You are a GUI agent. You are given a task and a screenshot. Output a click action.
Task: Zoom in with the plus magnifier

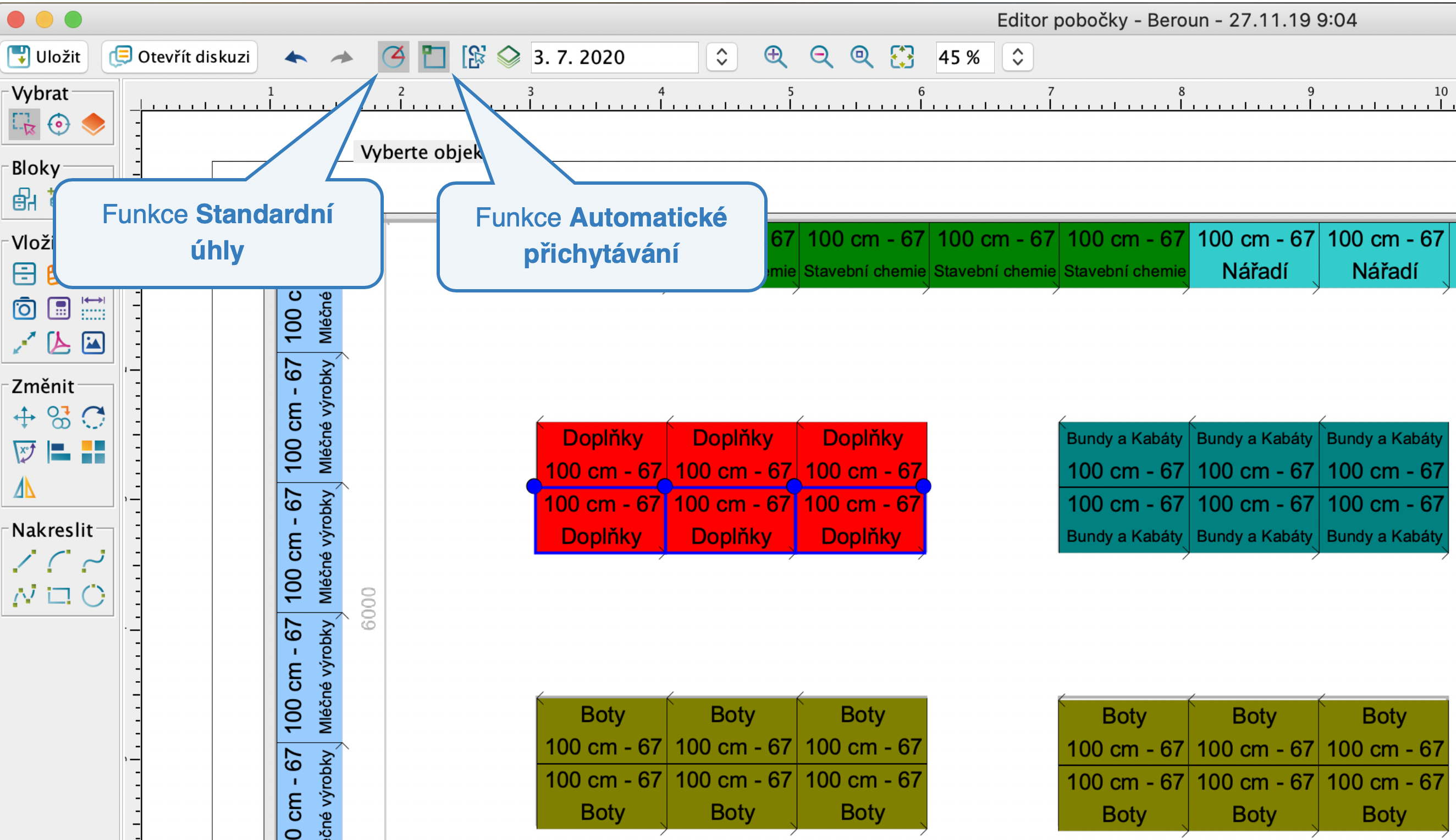(x=775, y=57)
